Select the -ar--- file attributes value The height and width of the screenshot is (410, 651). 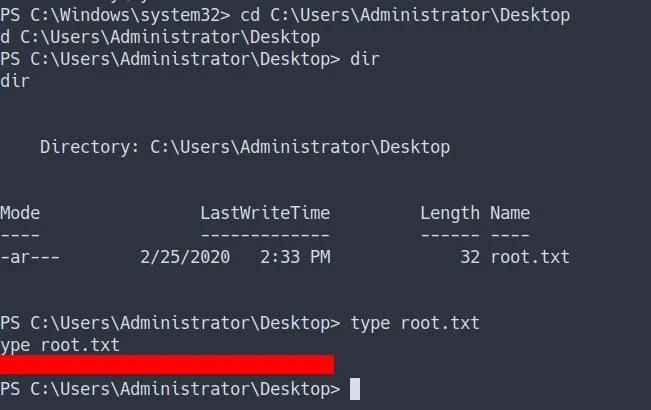click(x=30, y=257)
